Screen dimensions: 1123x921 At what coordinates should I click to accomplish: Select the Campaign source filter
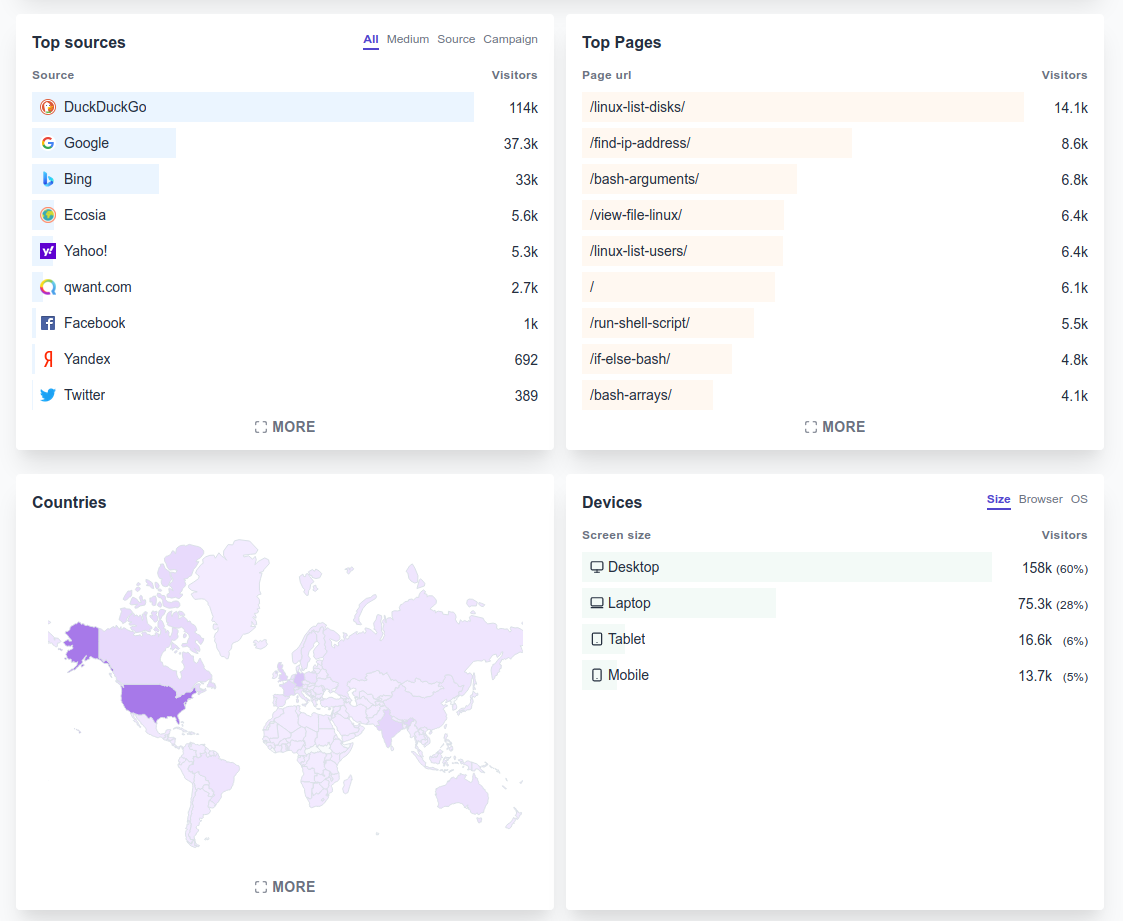click(510, 39)
